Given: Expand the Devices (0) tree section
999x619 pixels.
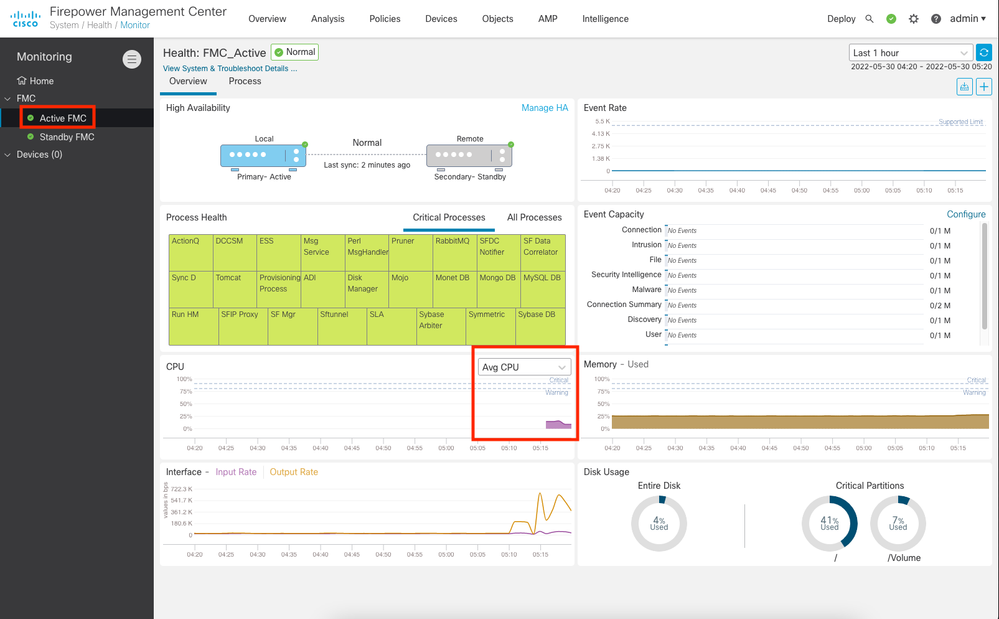Looking at the screenshot, I should [8, 155].
